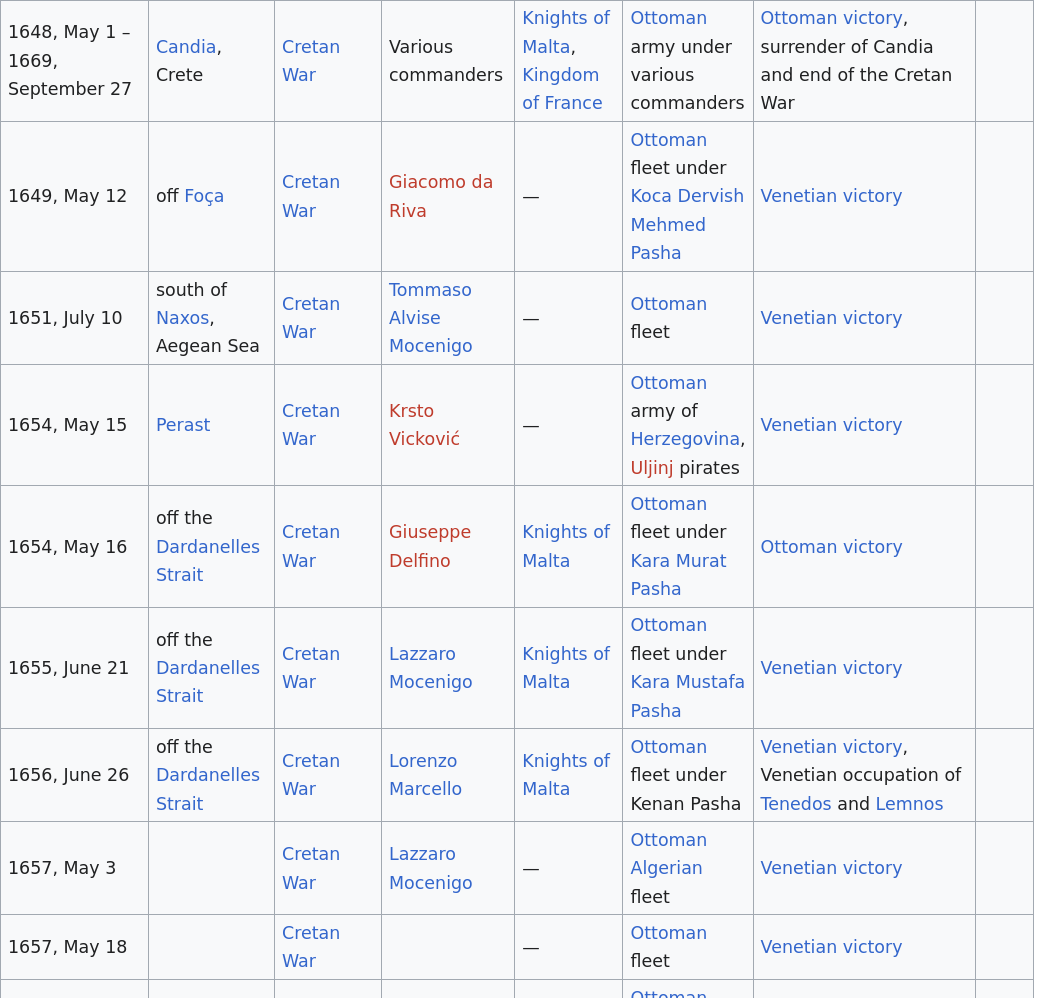The width and height of the screenshot is (1044, 998).
Task: Open the Koca Dervish Mehmed Pasha link
Action: (x=687, y=224)
